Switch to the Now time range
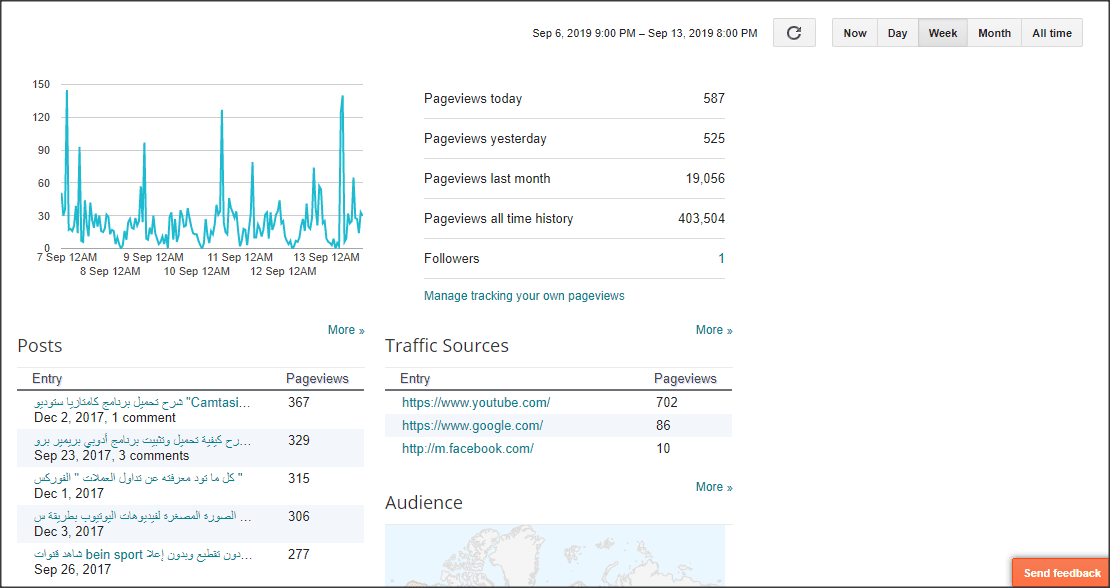This screenshot has height=588, width=1110. [x=855, y=33]
